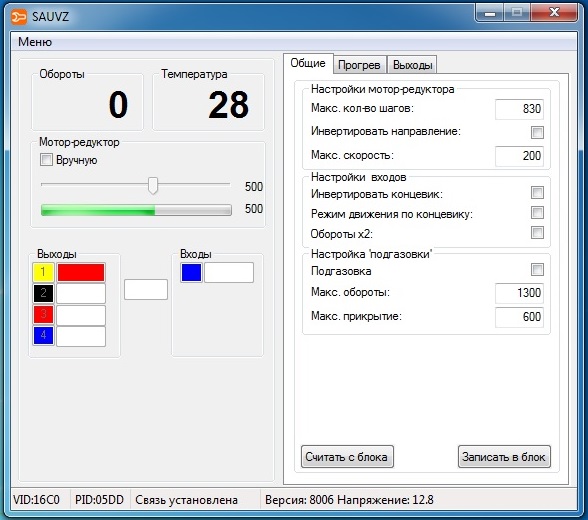Screen dimensions: 588x520
Task: Click the Мотор-редуктор slider handle
Action: 153,185
